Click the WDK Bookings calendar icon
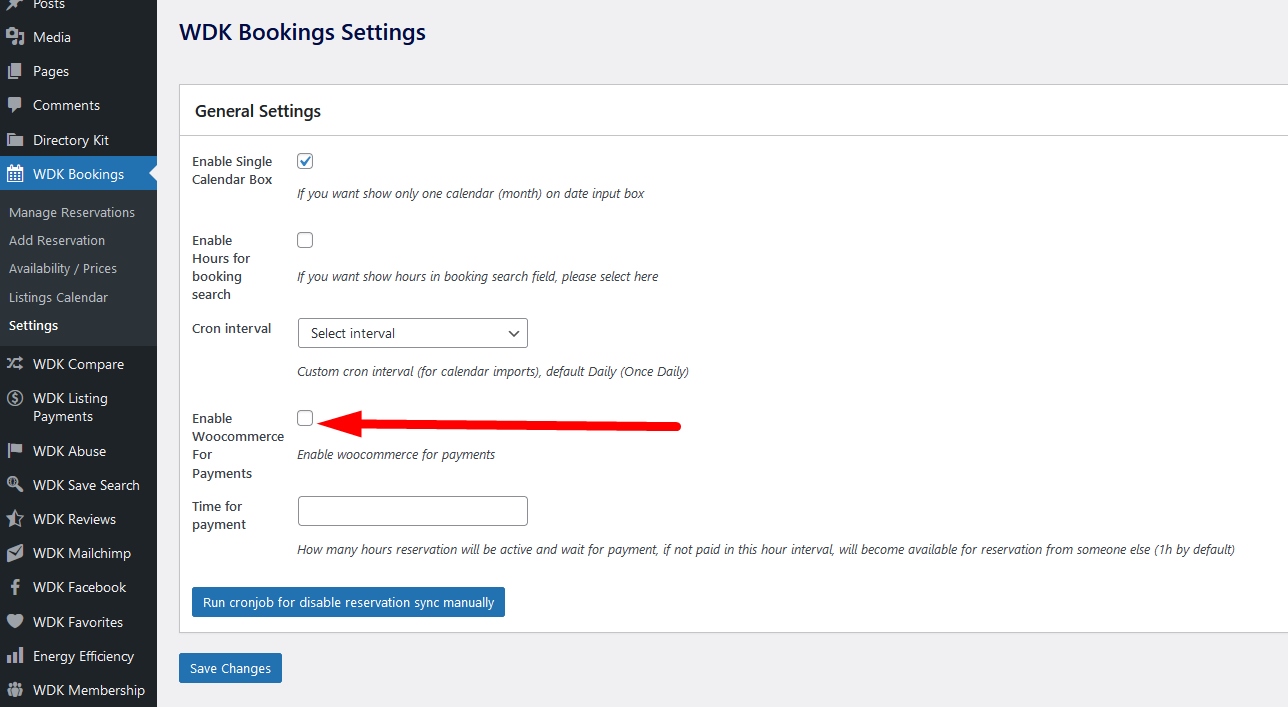 15,174
